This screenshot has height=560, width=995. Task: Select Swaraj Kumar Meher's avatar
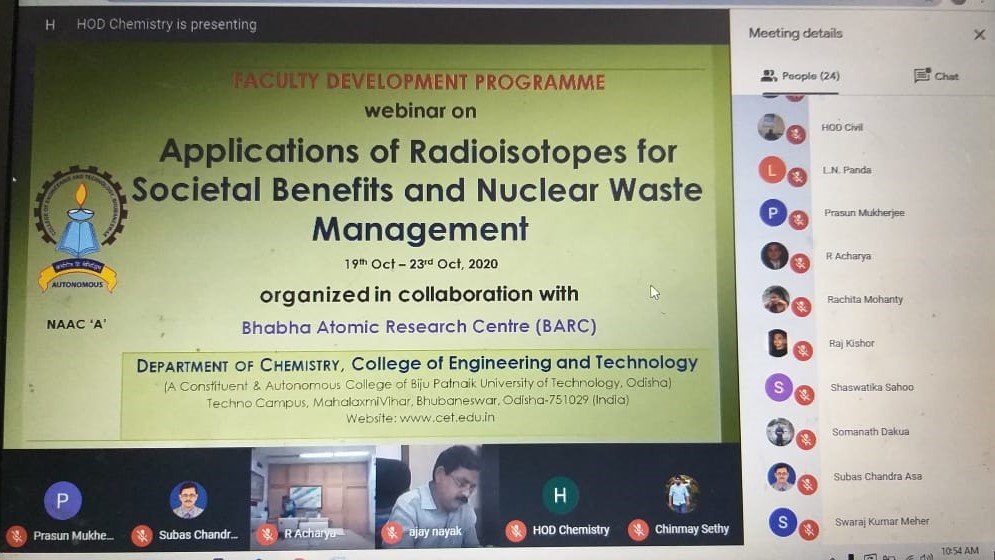pos(782,521)
